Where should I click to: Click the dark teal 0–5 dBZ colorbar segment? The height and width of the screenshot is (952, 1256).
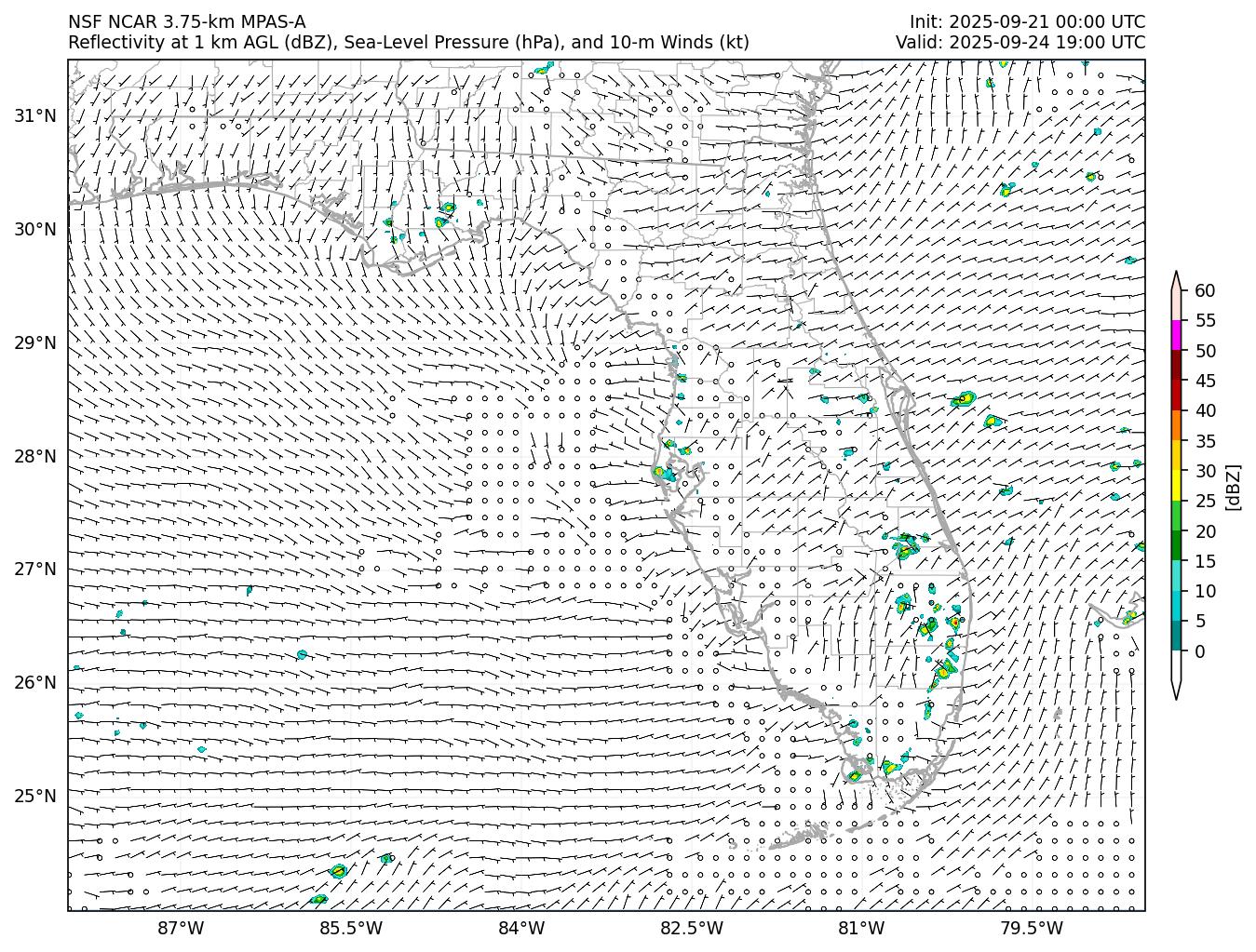1176,636
